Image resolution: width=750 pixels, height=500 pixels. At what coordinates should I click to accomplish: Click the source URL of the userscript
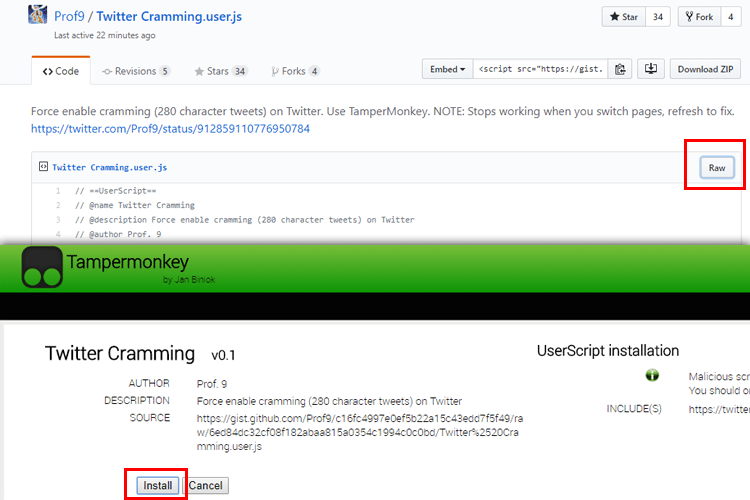pyautogui.click(x=360, y=432)
